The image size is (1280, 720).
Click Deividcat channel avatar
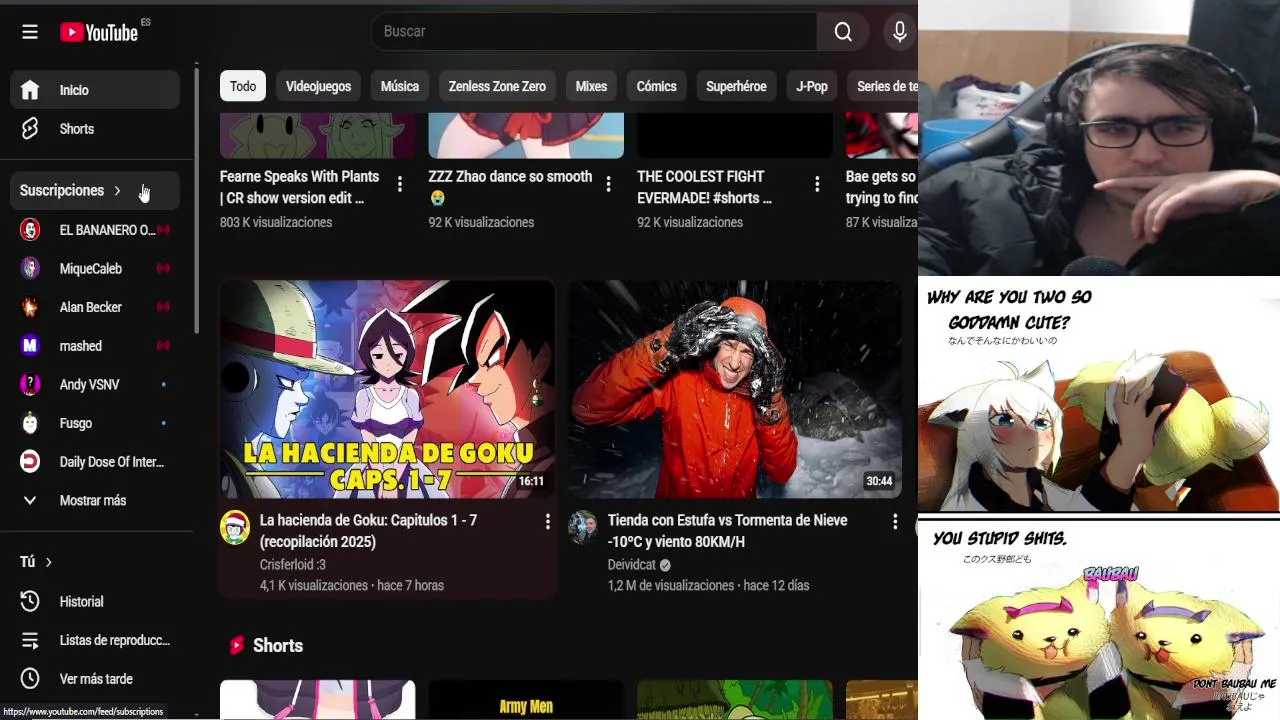(583, 527)
